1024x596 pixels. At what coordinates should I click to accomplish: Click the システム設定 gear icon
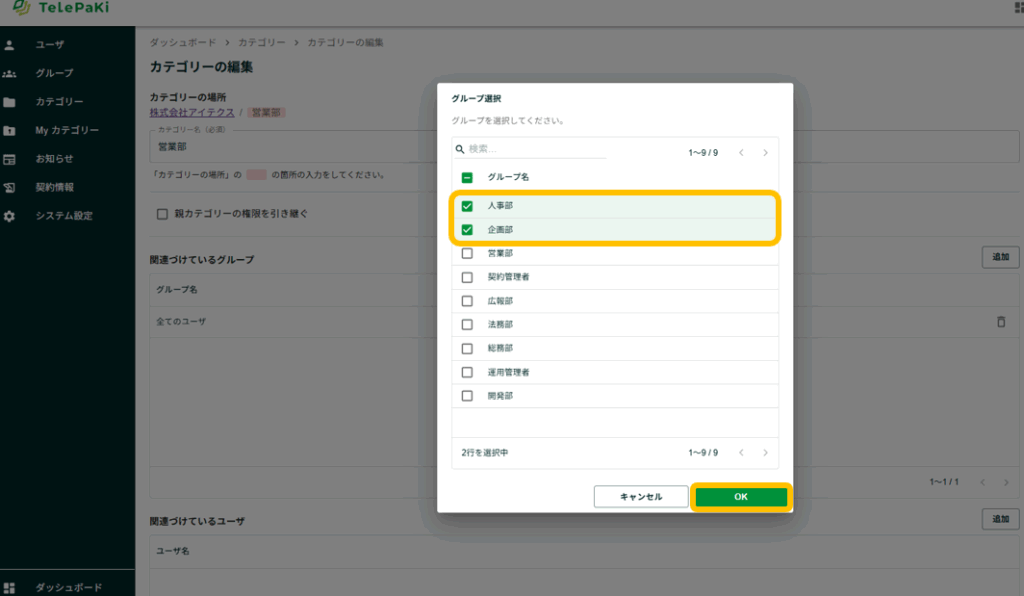click(x=9, y=216)
